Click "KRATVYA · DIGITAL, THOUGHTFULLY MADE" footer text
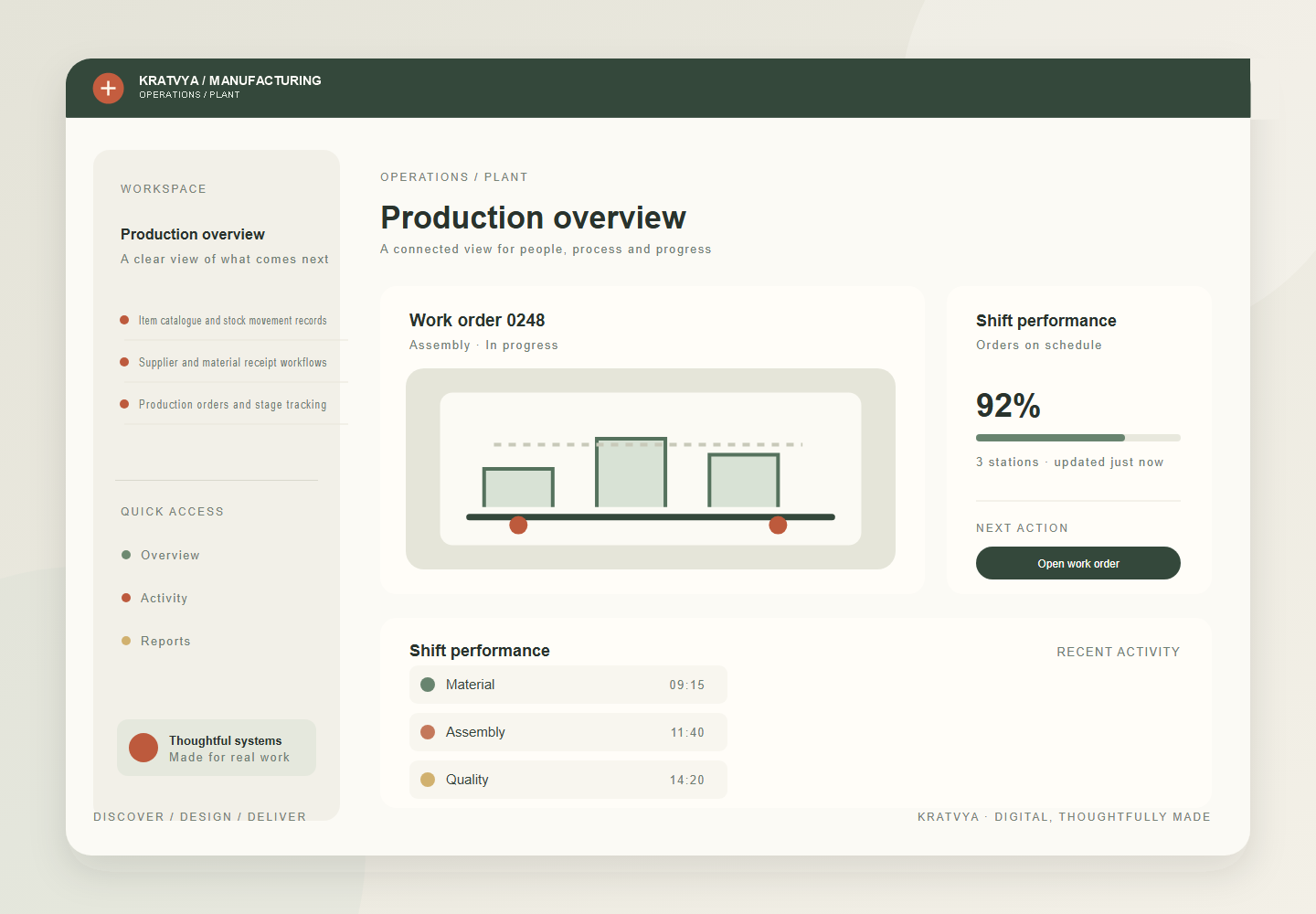This screenshot has height=914, width=1316. click(1064, 816)
